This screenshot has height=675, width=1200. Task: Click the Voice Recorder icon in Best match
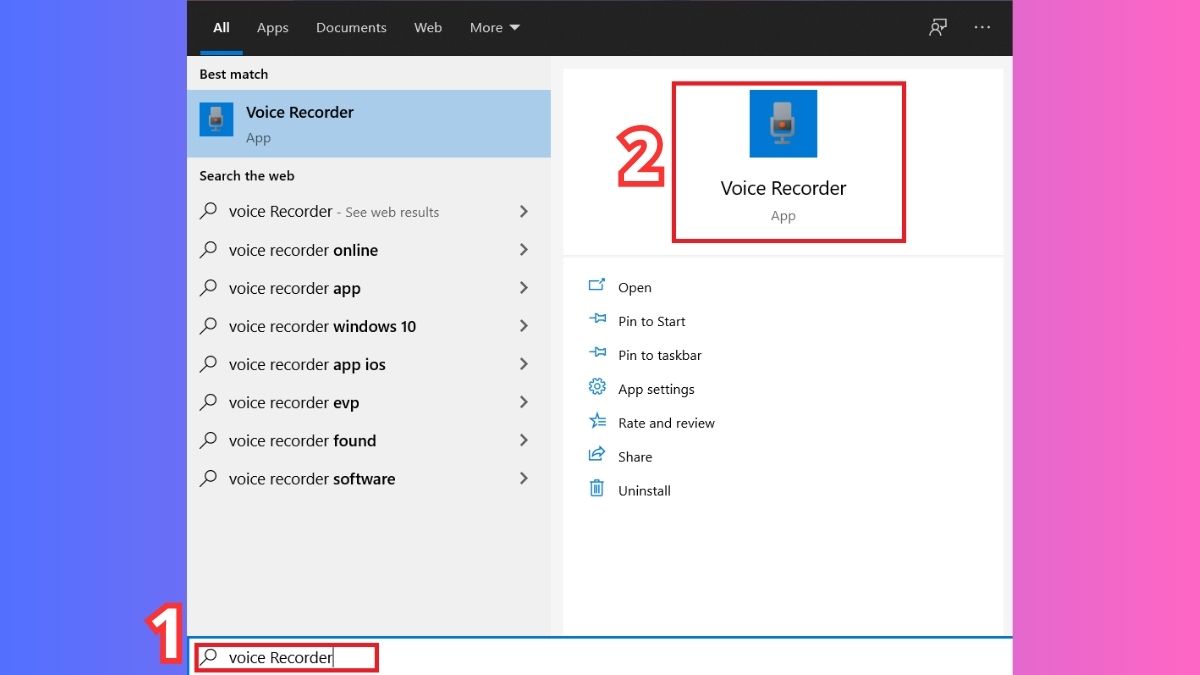[216, 119]
